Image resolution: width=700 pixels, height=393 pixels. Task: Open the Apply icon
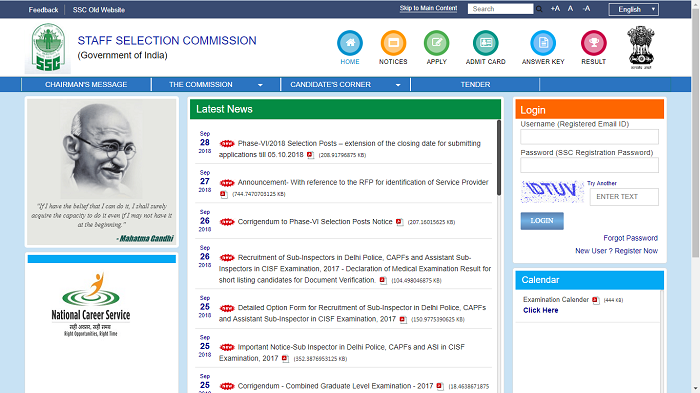437,43
